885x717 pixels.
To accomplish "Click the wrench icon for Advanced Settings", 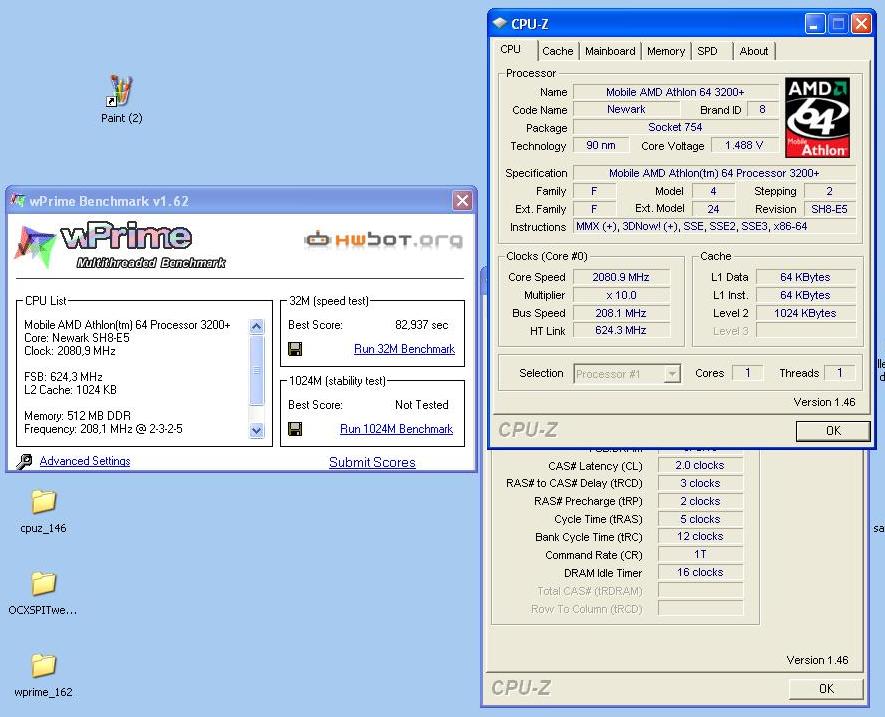I will tap(24, 461).
